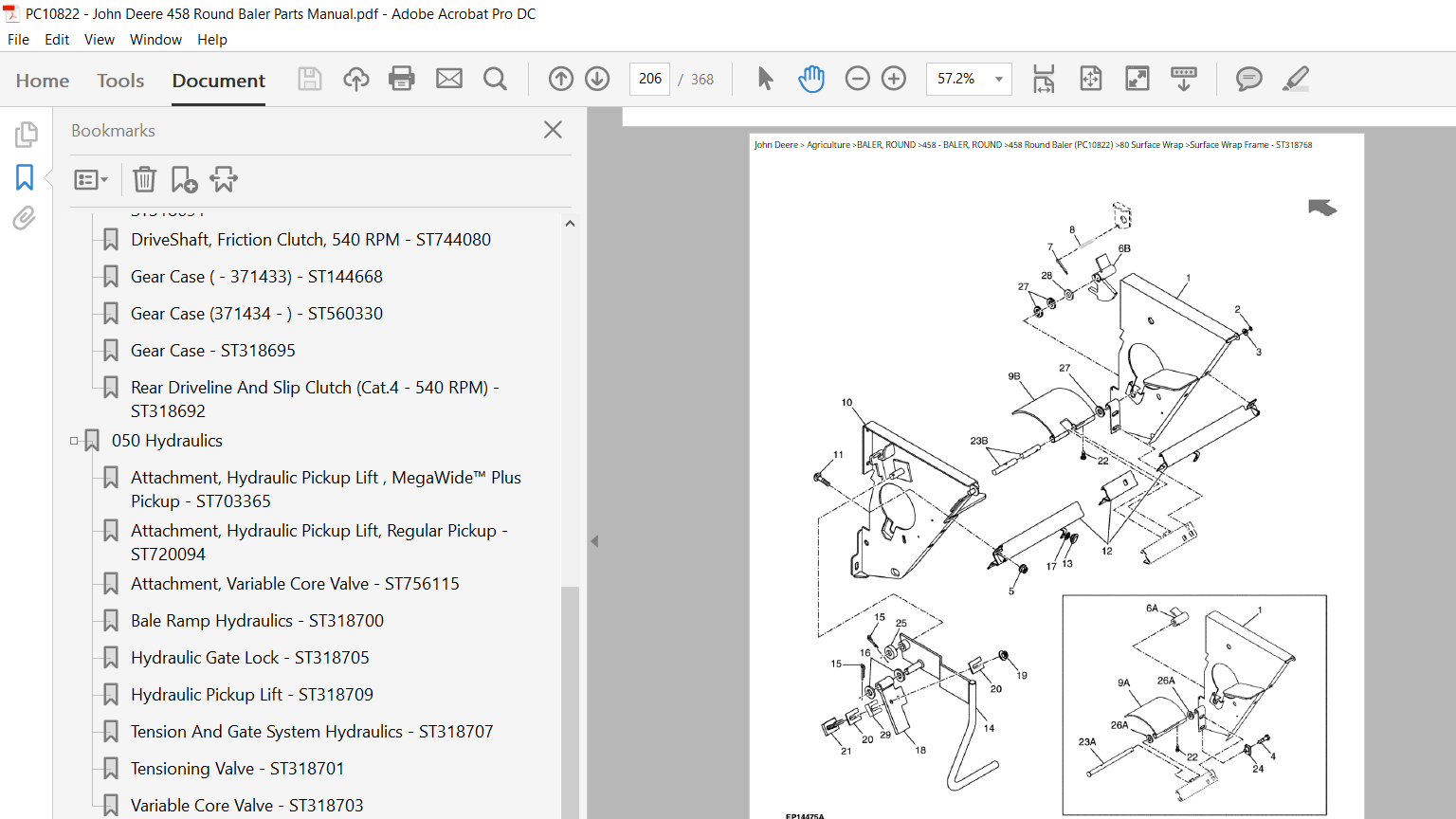Open Tensioning Valve ST318701 bookmark
This screenshot has height=819, width=1456.
pos(238,769)
